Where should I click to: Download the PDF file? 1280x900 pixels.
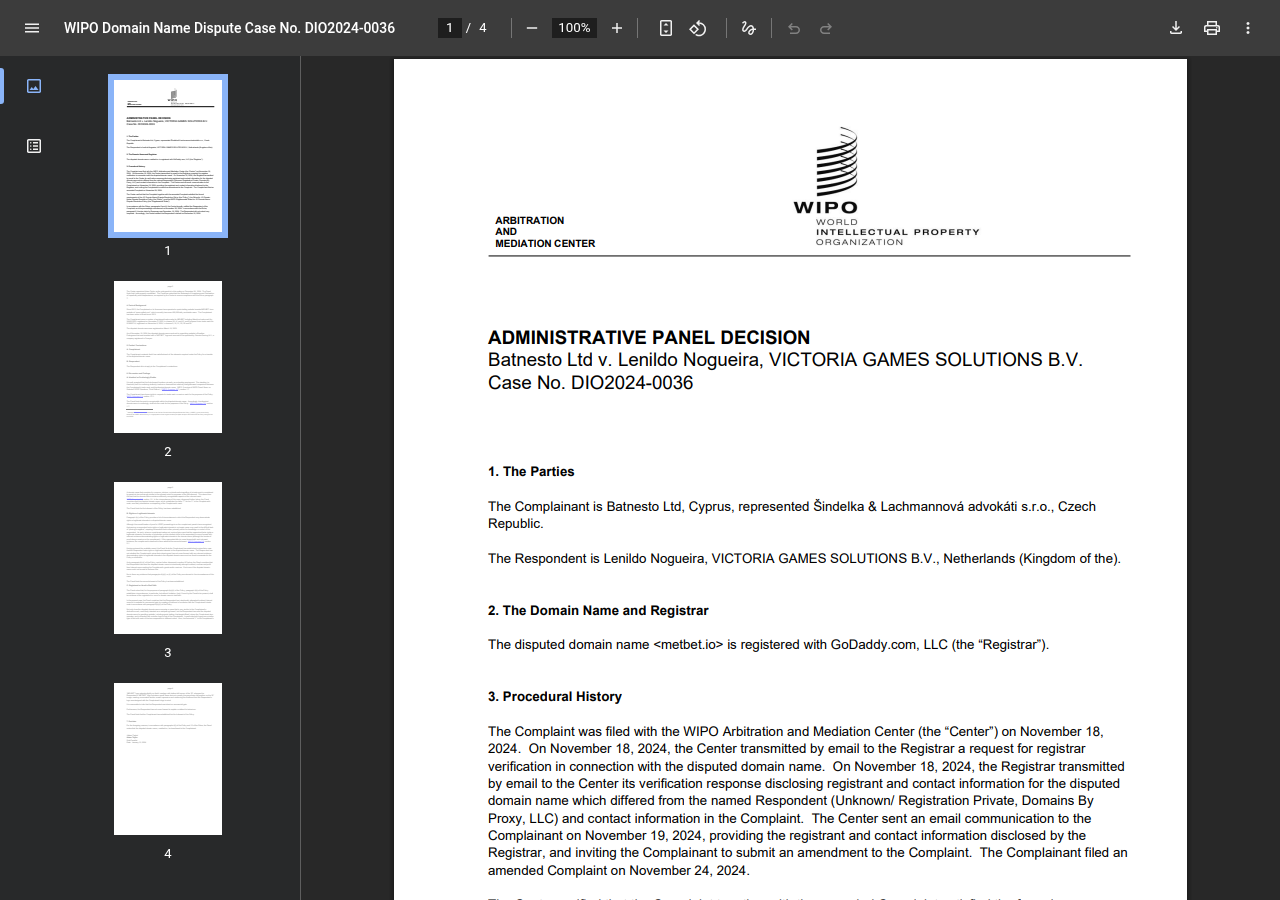pos(1176,28)
